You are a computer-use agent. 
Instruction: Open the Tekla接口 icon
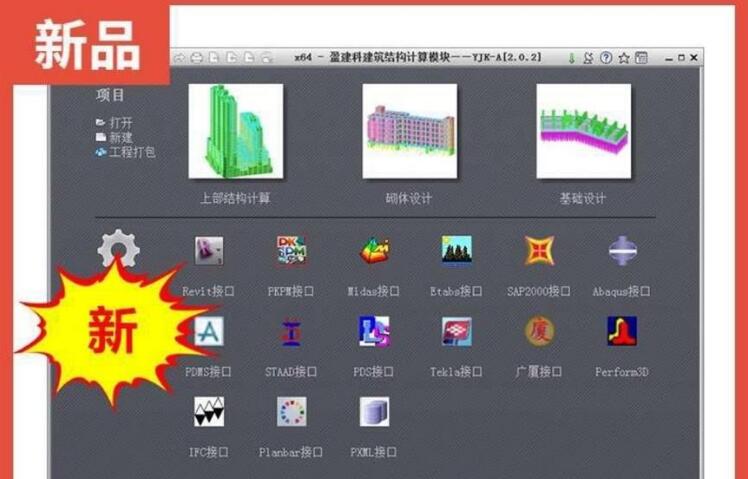tap(456, 332)
